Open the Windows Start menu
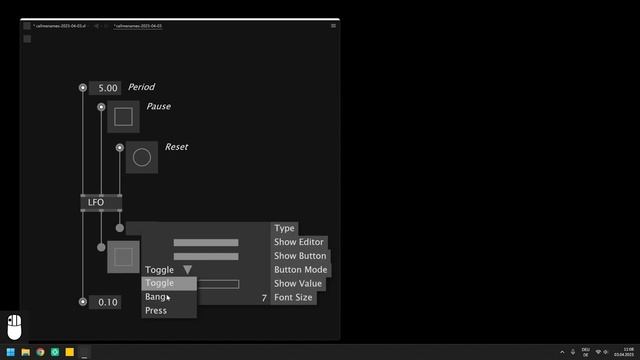 click(x=11, y=352)
